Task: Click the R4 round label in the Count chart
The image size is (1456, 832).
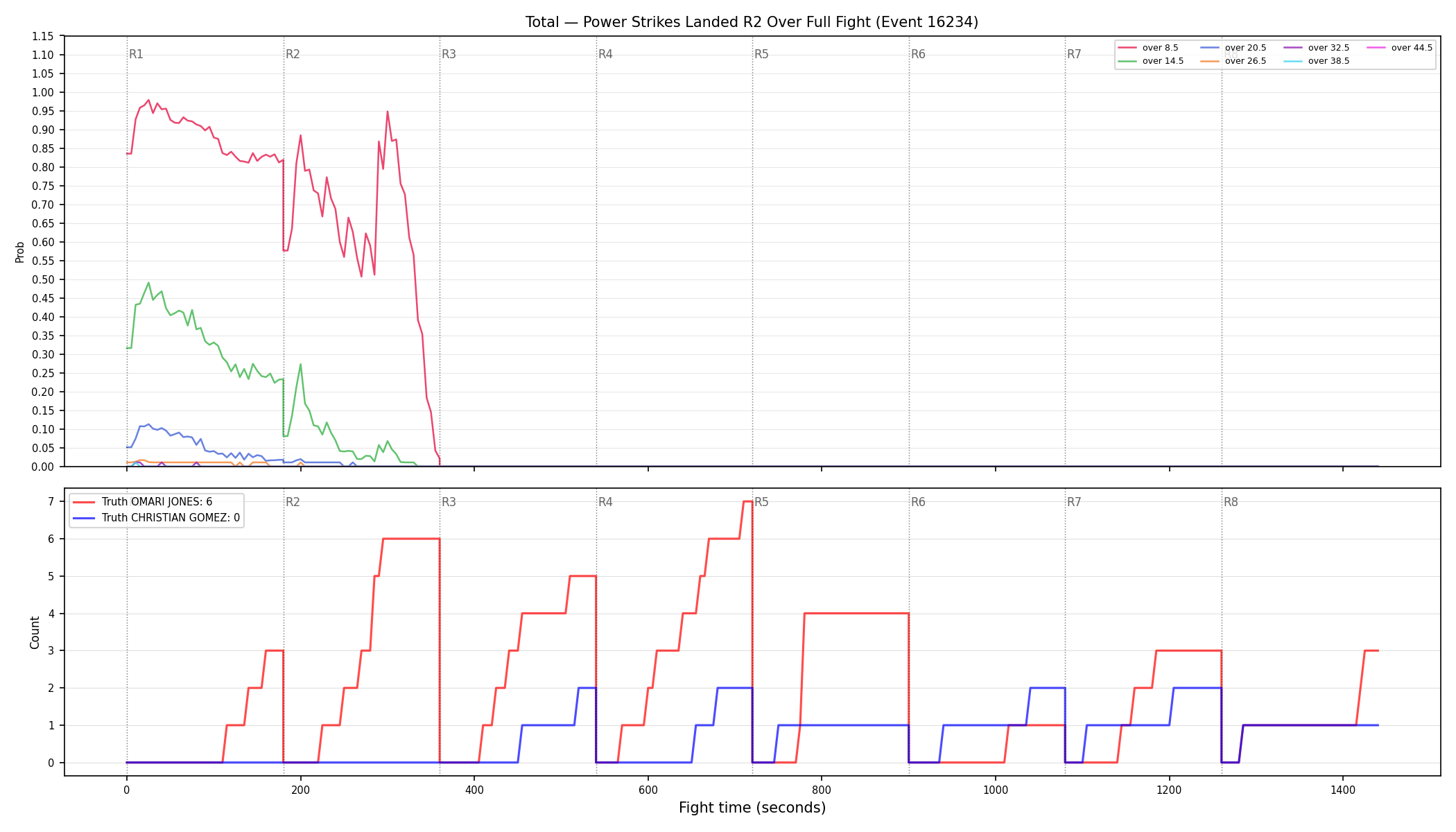Action: tap(605, 502)
